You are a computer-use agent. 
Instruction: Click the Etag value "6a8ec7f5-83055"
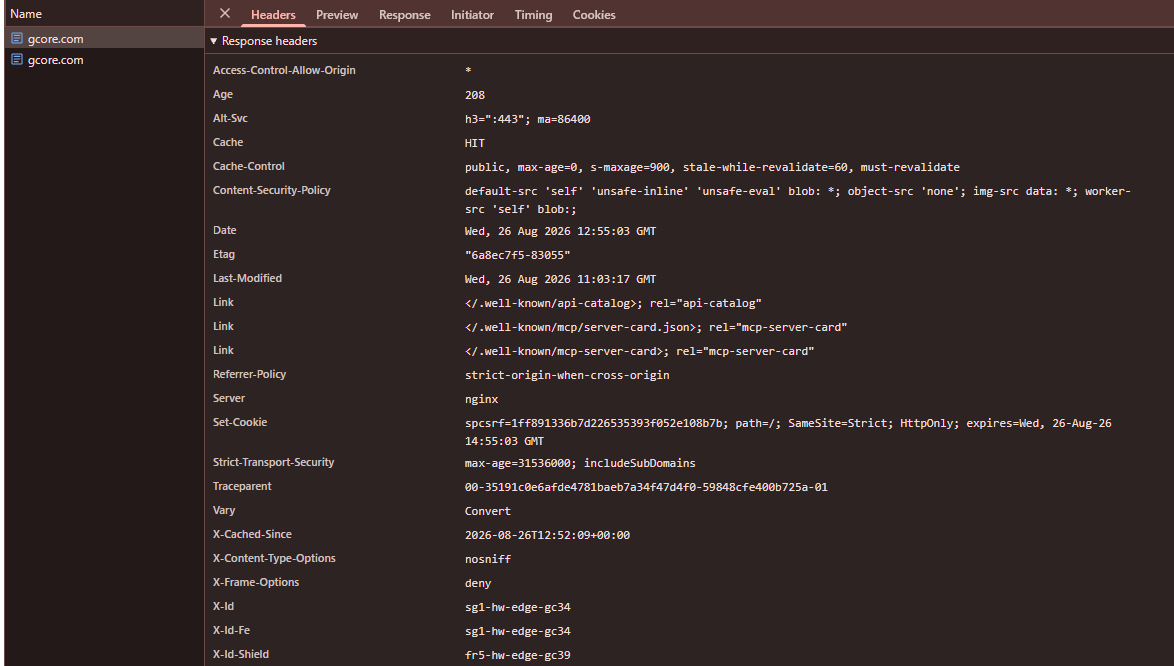(517, 255)
